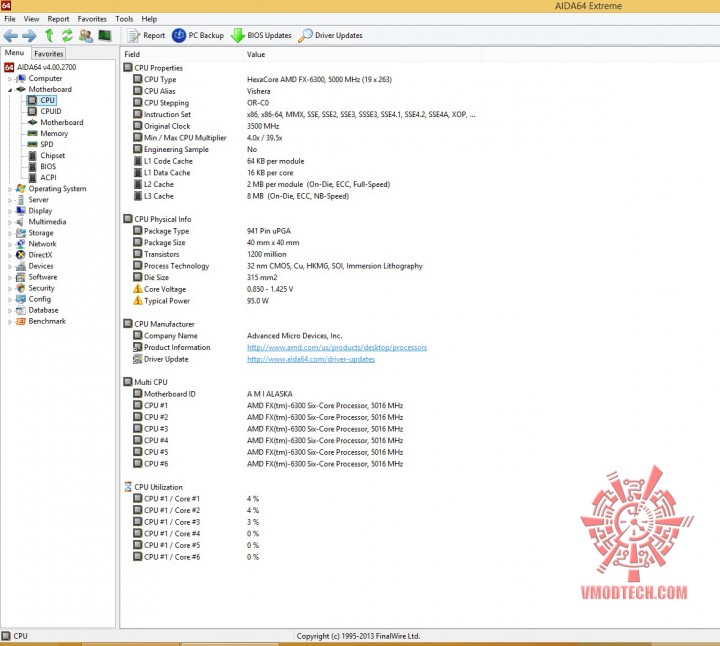
Task: Select the Memory tree item
Action: pos(54,133)
